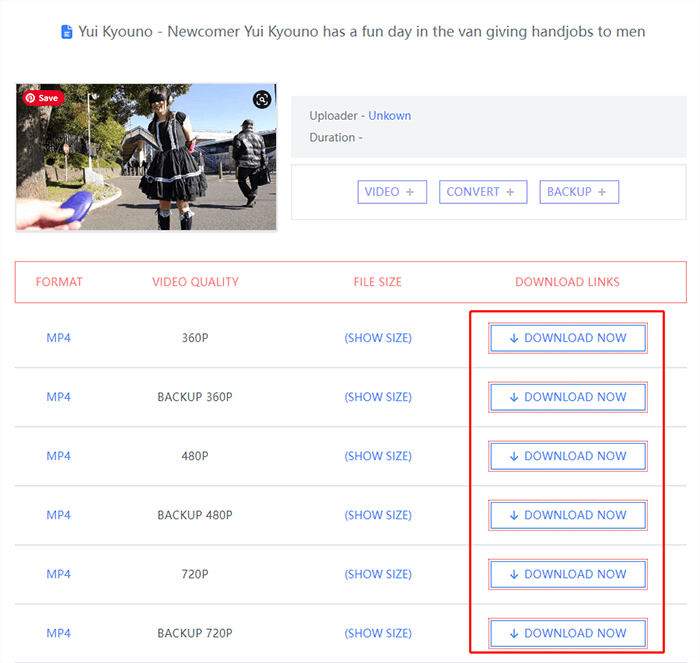Click the Pinterest Save button on thumbnail
Screen dimensions: 700x663
[43, 98]
